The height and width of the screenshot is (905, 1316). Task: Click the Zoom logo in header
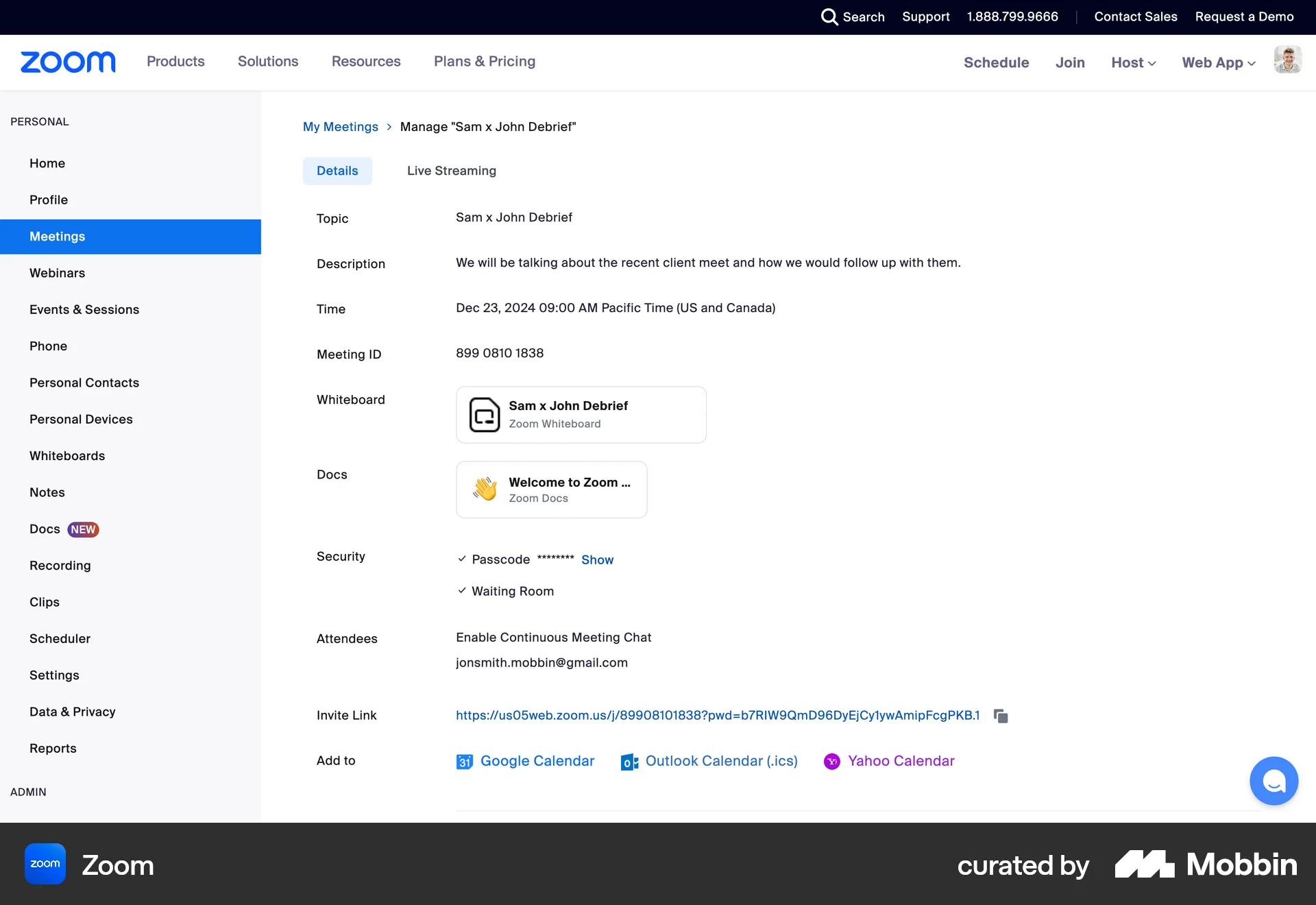pos(68,62)
